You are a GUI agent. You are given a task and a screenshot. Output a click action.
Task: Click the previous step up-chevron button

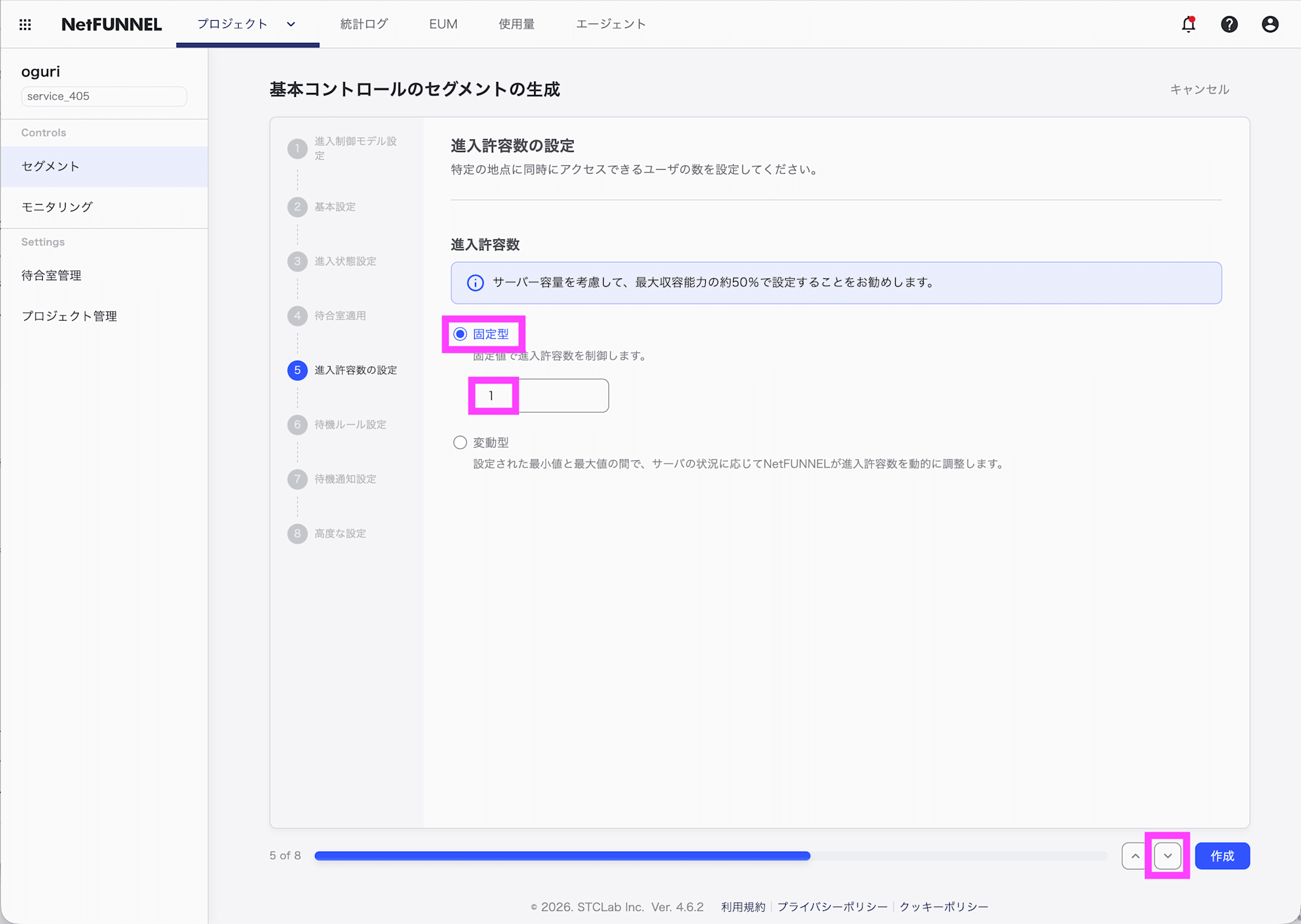[1134, 856]
